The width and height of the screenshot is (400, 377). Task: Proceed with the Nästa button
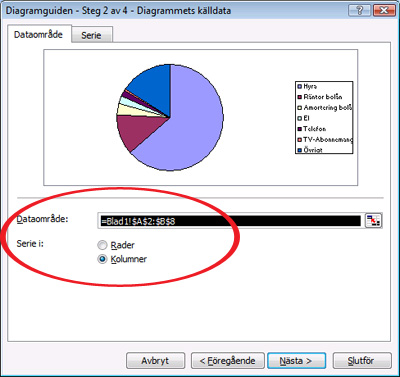point(296,361)
